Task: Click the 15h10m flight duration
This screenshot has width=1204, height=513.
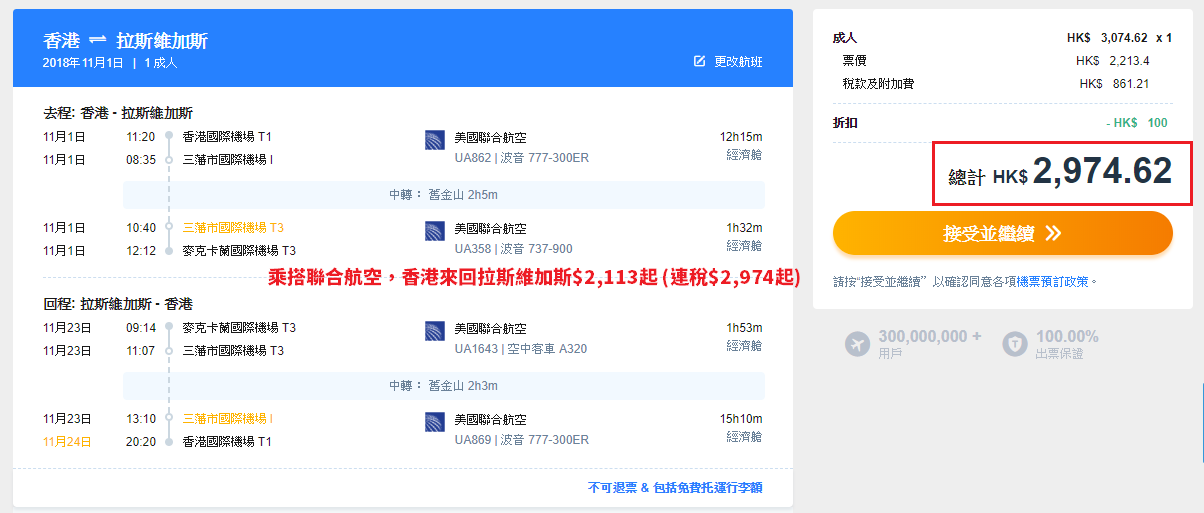Action: (741, 418)
